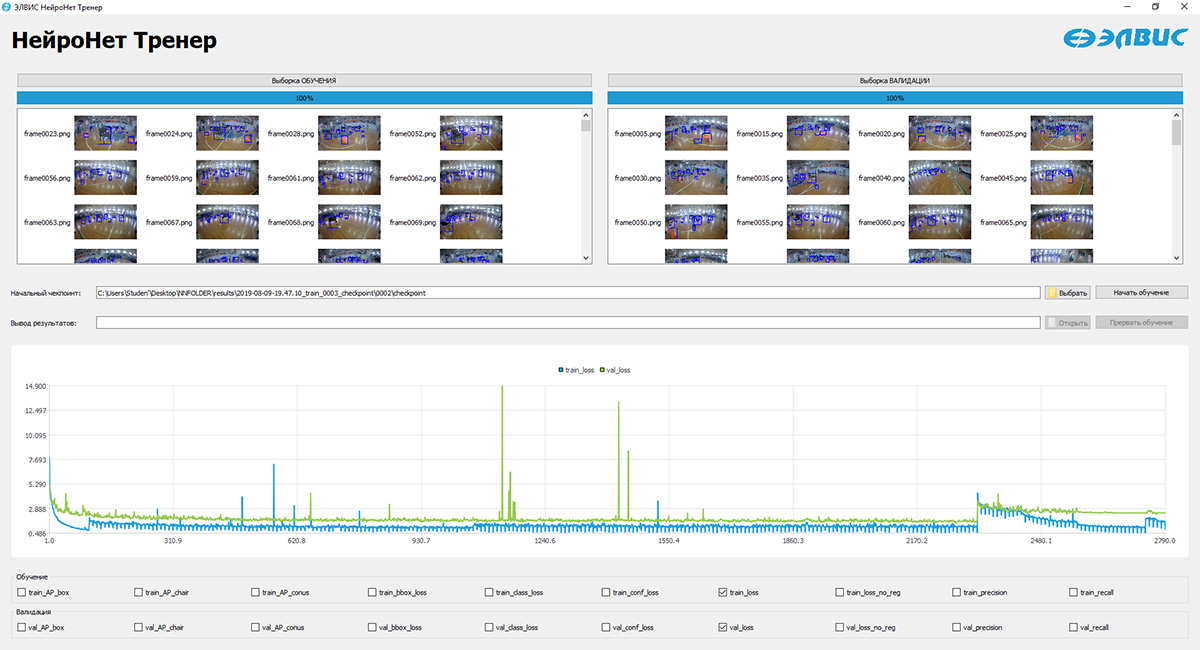
Task: Disable the val_loss checkbox
Action: point(723,628)
